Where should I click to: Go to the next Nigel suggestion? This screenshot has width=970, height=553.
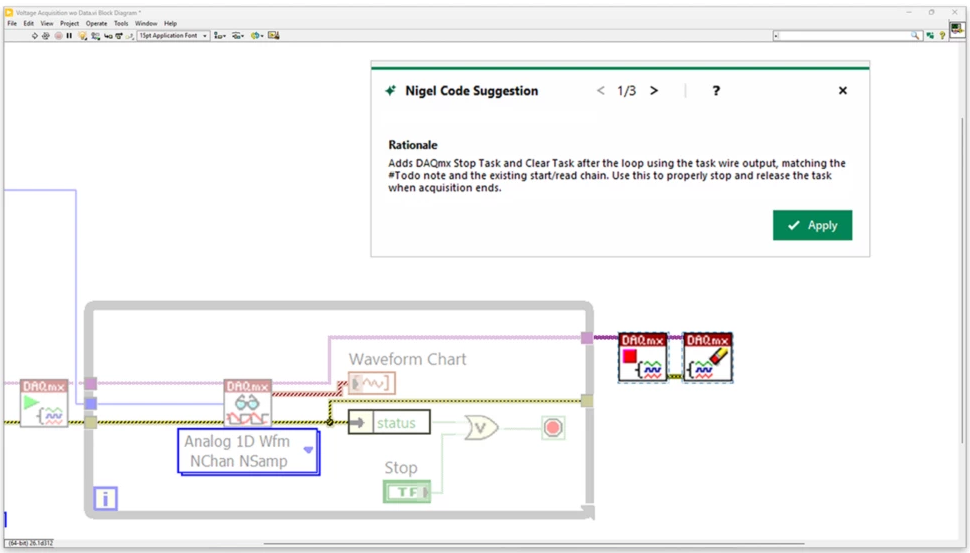(x=654, y=91)
